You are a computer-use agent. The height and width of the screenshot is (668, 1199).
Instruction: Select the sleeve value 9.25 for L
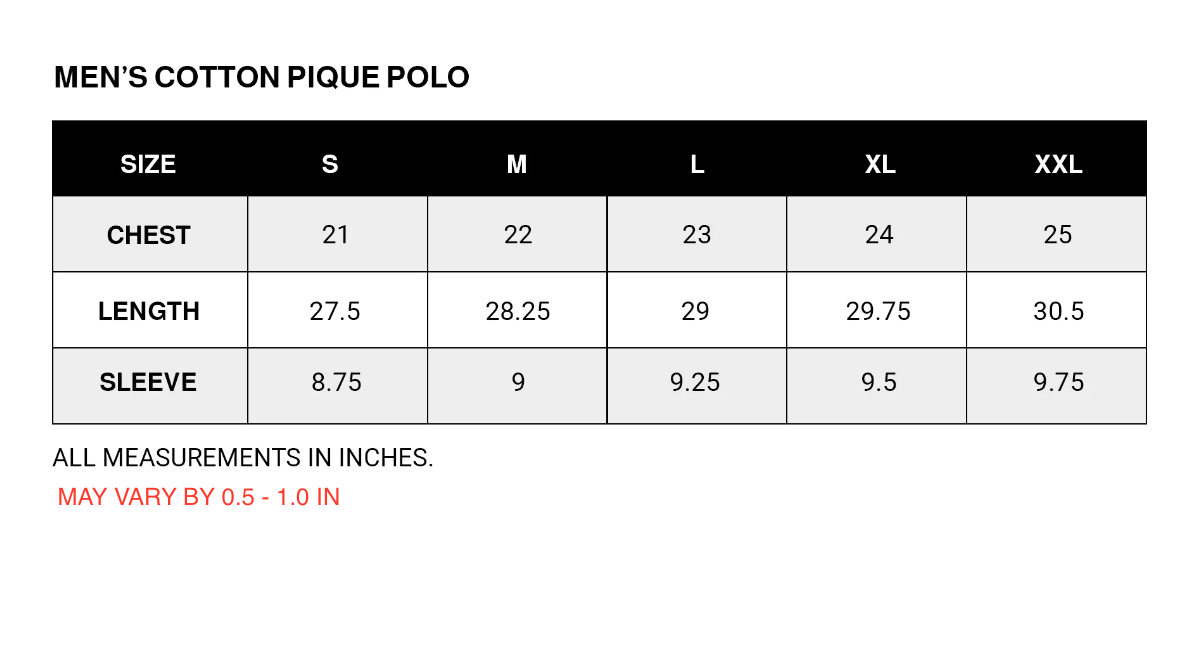point(696,383)
